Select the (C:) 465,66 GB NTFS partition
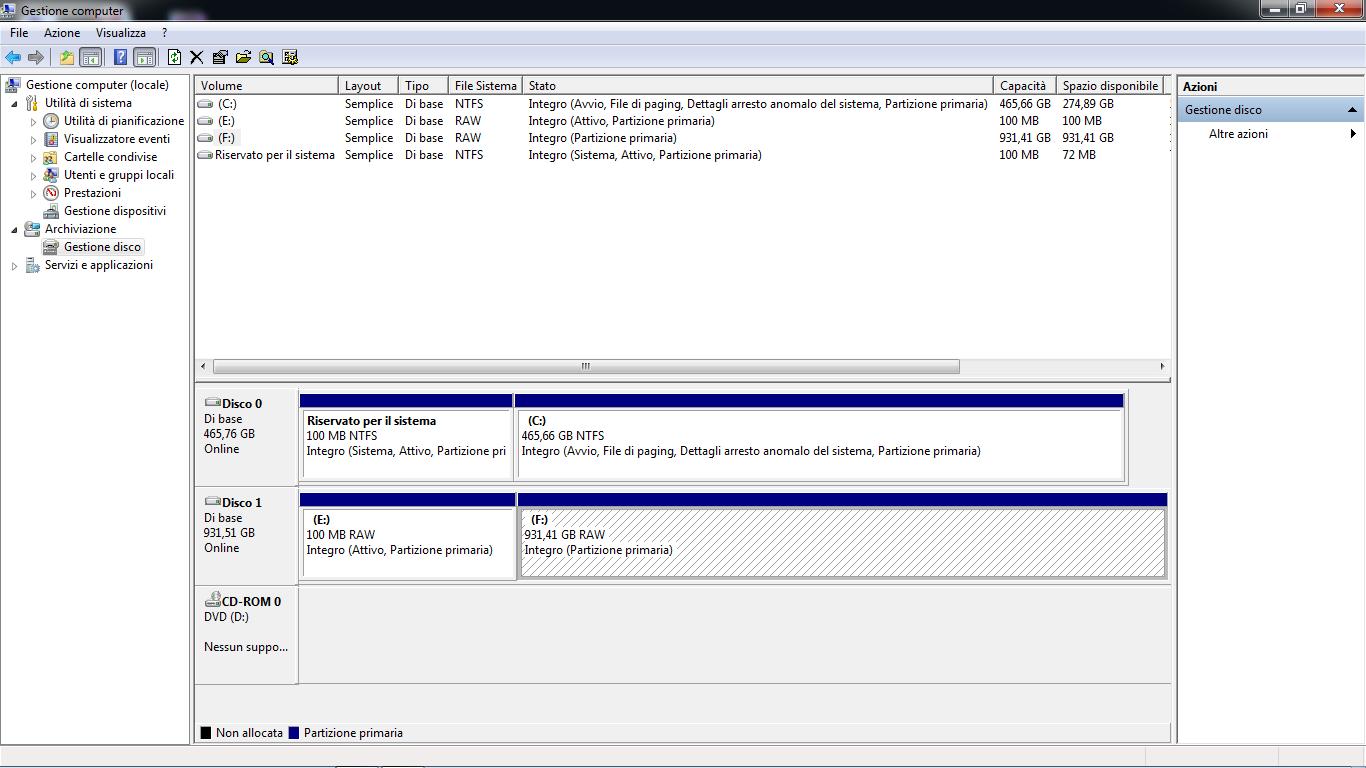The width and height of the screenshot is (1366, 768). pos(820,437)
